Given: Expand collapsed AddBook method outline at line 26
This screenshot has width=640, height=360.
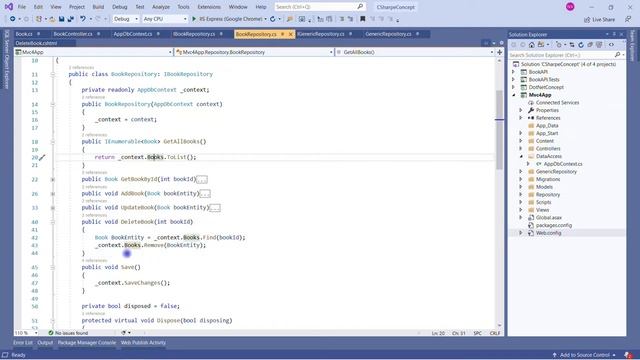Looking at the screenshot, I should pos(53,194).
